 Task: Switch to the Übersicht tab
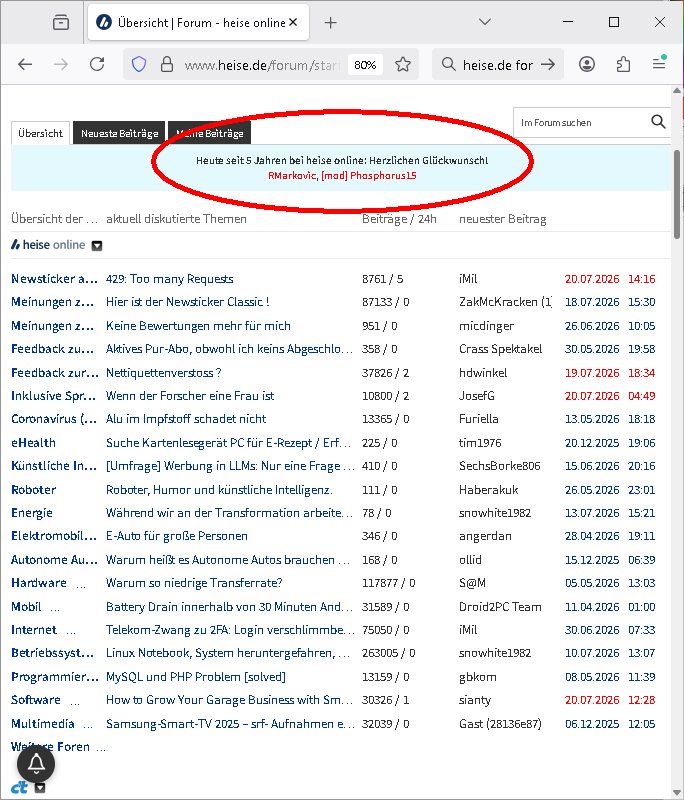click(x=40, y=134)
